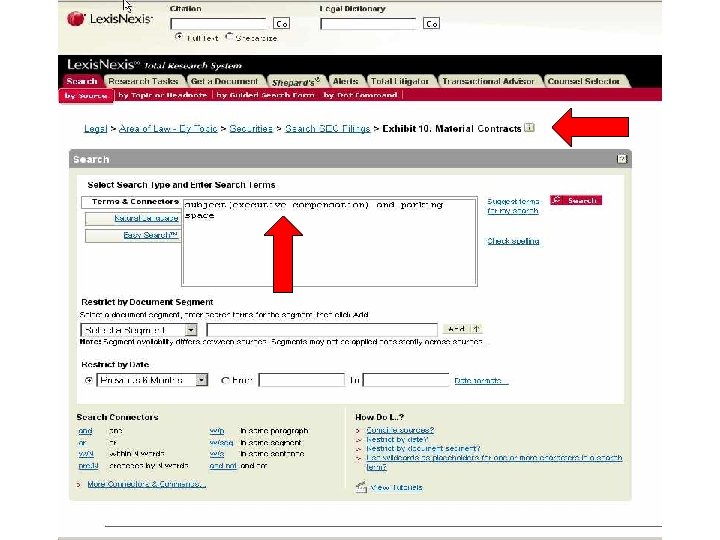Select the by Source sub-tab
The image size is (720, 540).
coord(86,96)
